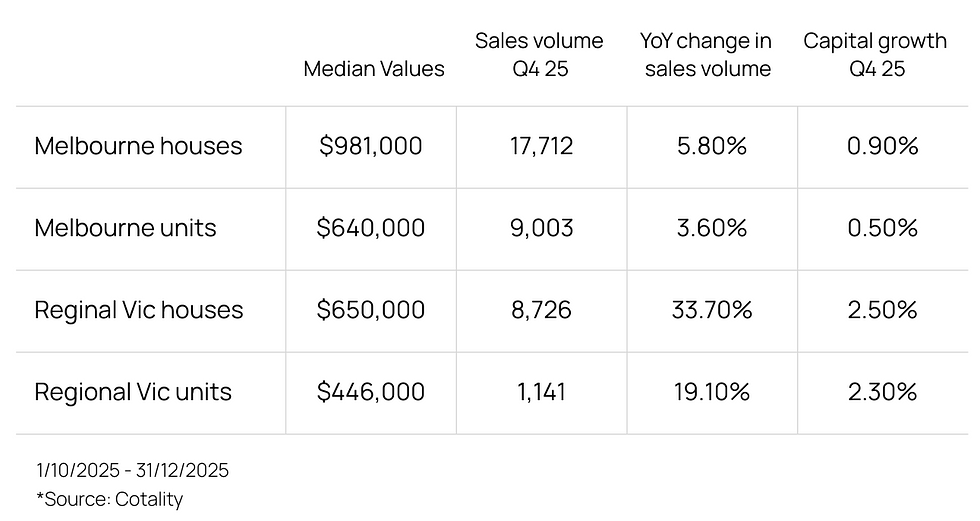The width and height of the screenshot is (980, 521).
Task: Click the Source: Cotality footnote
Action: pos(109,498)
